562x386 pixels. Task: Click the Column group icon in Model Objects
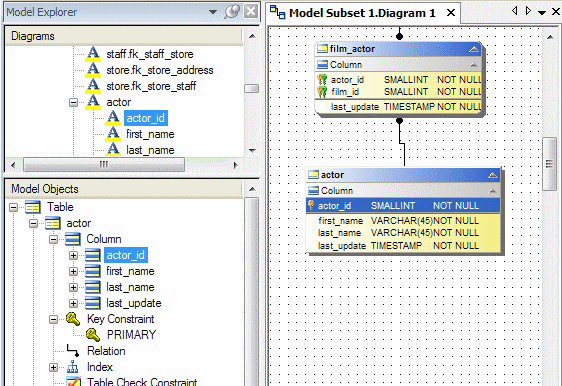pos(73,239)
